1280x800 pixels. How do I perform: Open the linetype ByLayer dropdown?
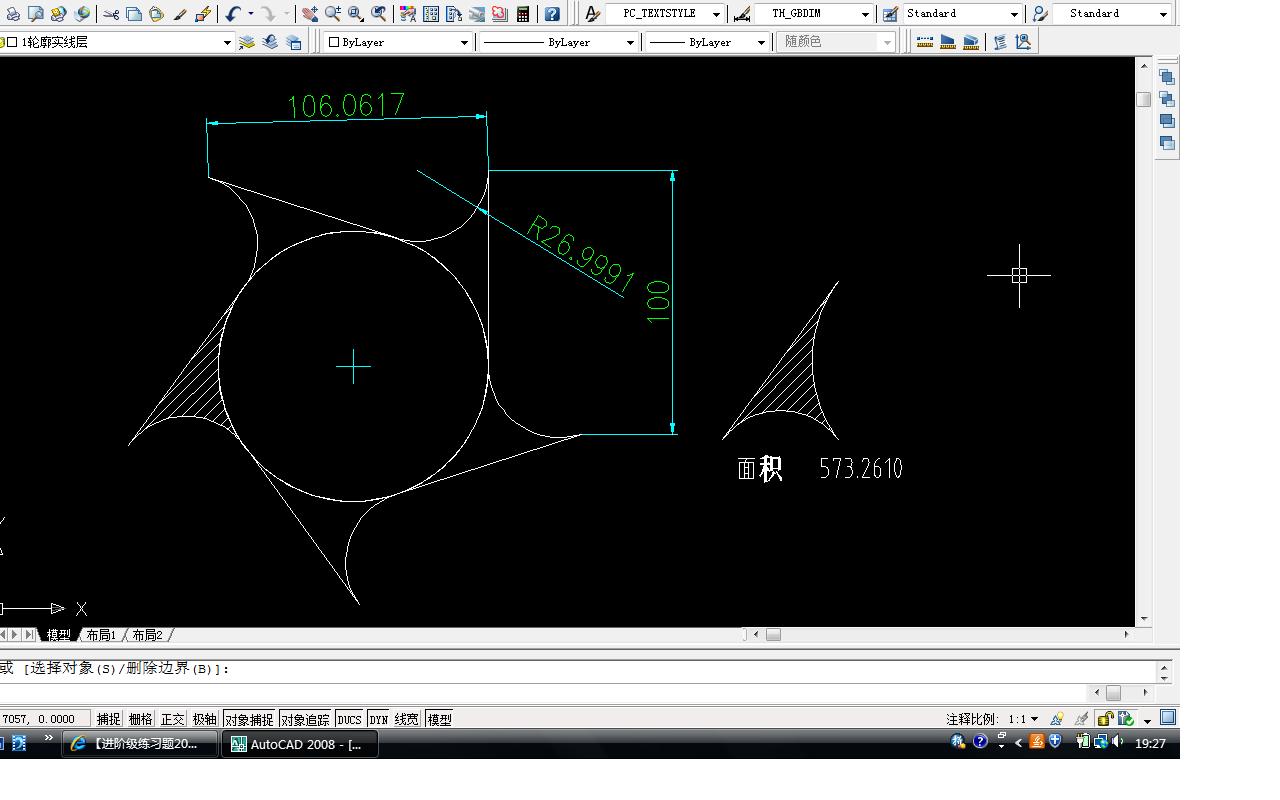558,42
